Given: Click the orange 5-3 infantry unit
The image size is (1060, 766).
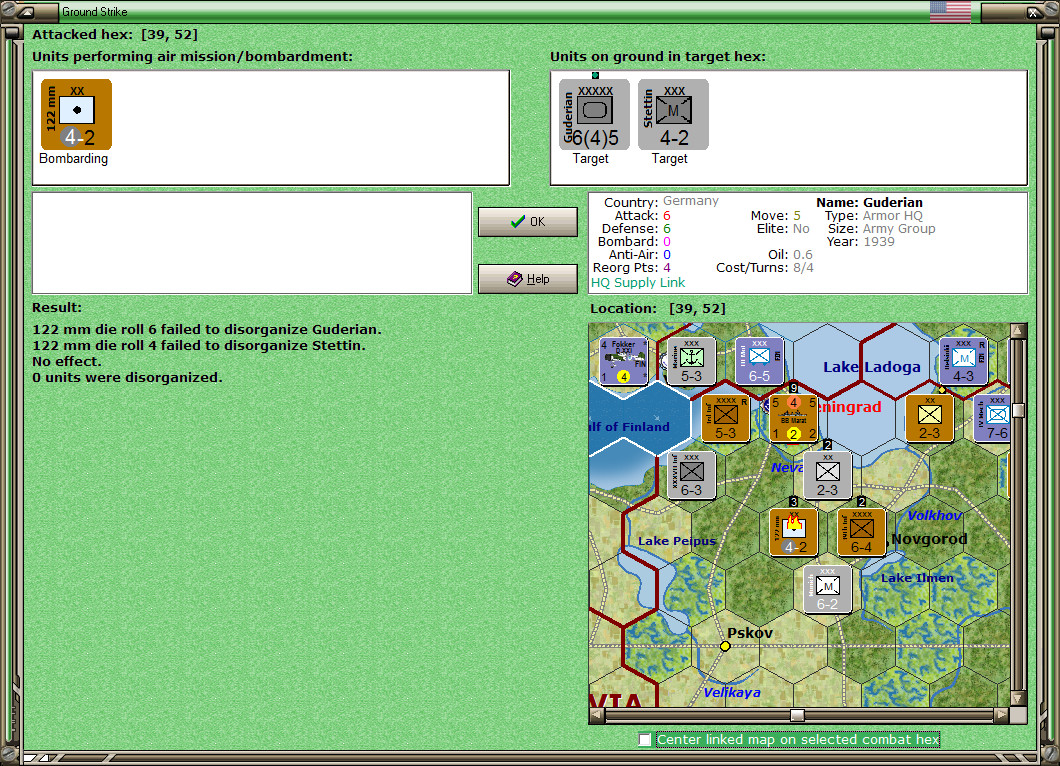Looking at the screenshot, I should click(725, 418).
